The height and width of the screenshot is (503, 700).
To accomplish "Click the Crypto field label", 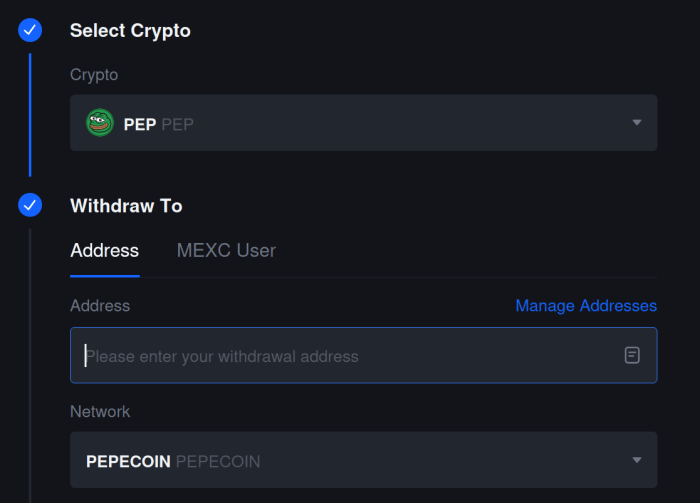I will (x=94, y=74).
